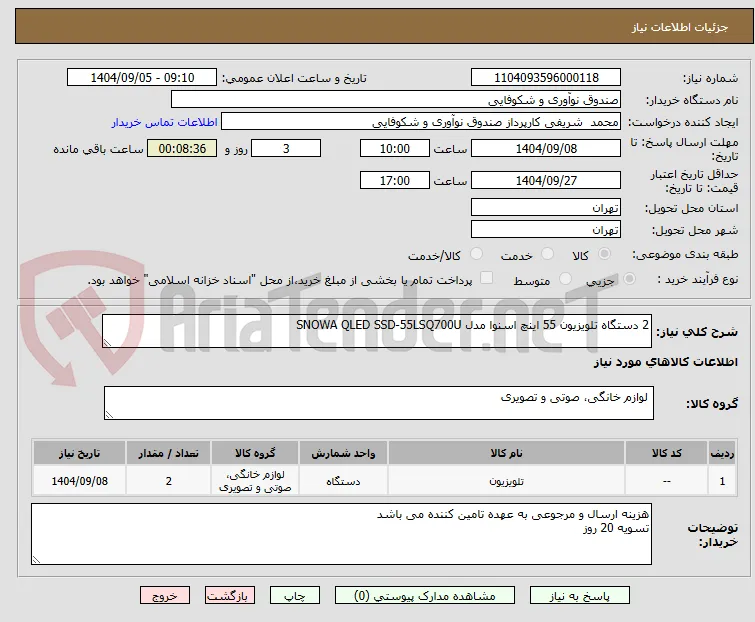The height and width of the screenshot is (622, 755).
Task: Click the تعداد / مقدار column header
Action: point(169,453)
